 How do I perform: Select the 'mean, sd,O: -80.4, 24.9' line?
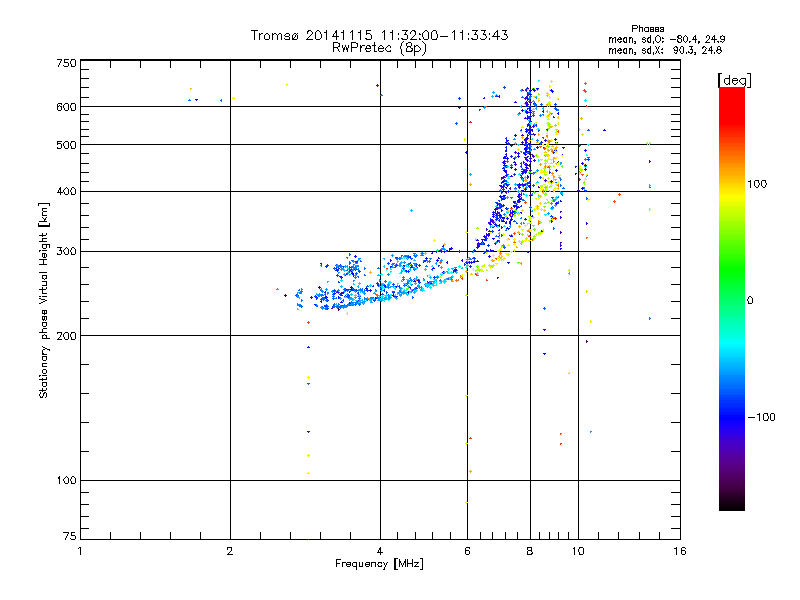pyautogui.click(x=666, y=39)
